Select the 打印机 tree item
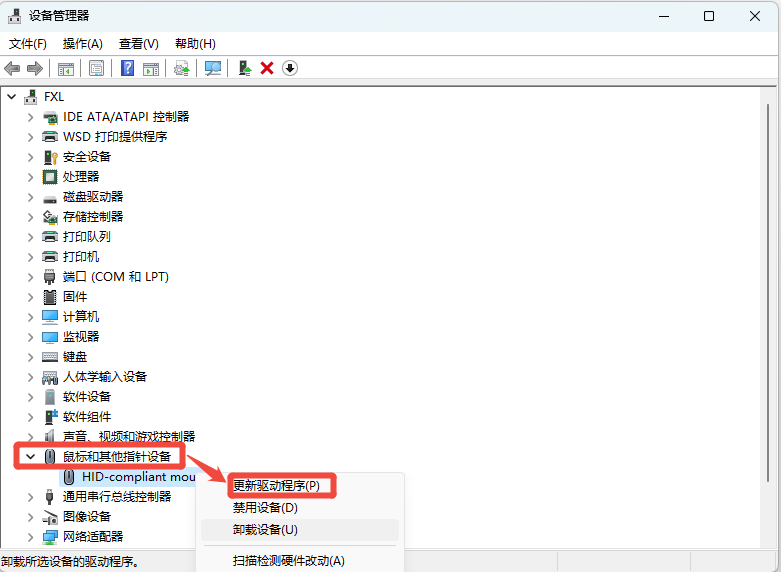 [81, 257]
